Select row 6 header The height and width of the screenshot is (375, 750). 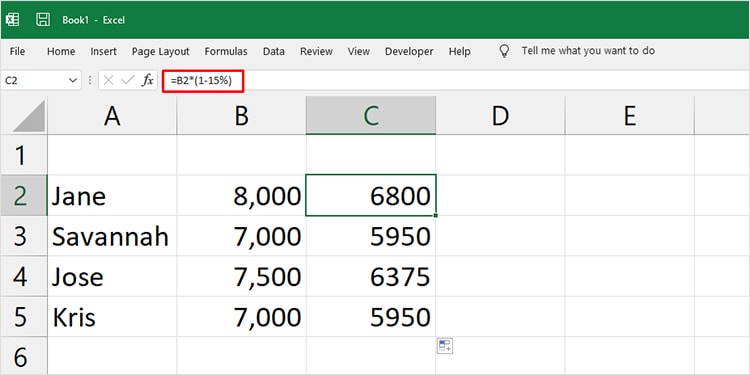[24, 356]
